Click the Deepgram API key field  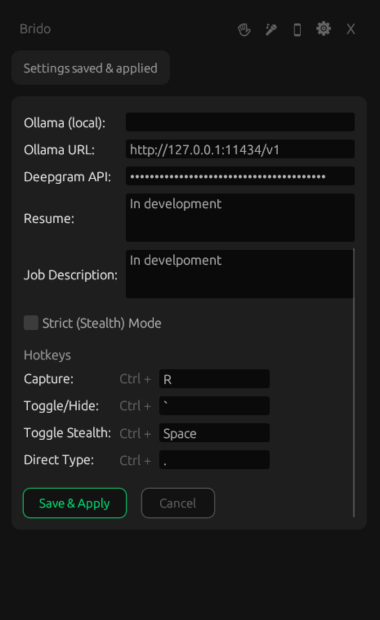coord(240,176)
